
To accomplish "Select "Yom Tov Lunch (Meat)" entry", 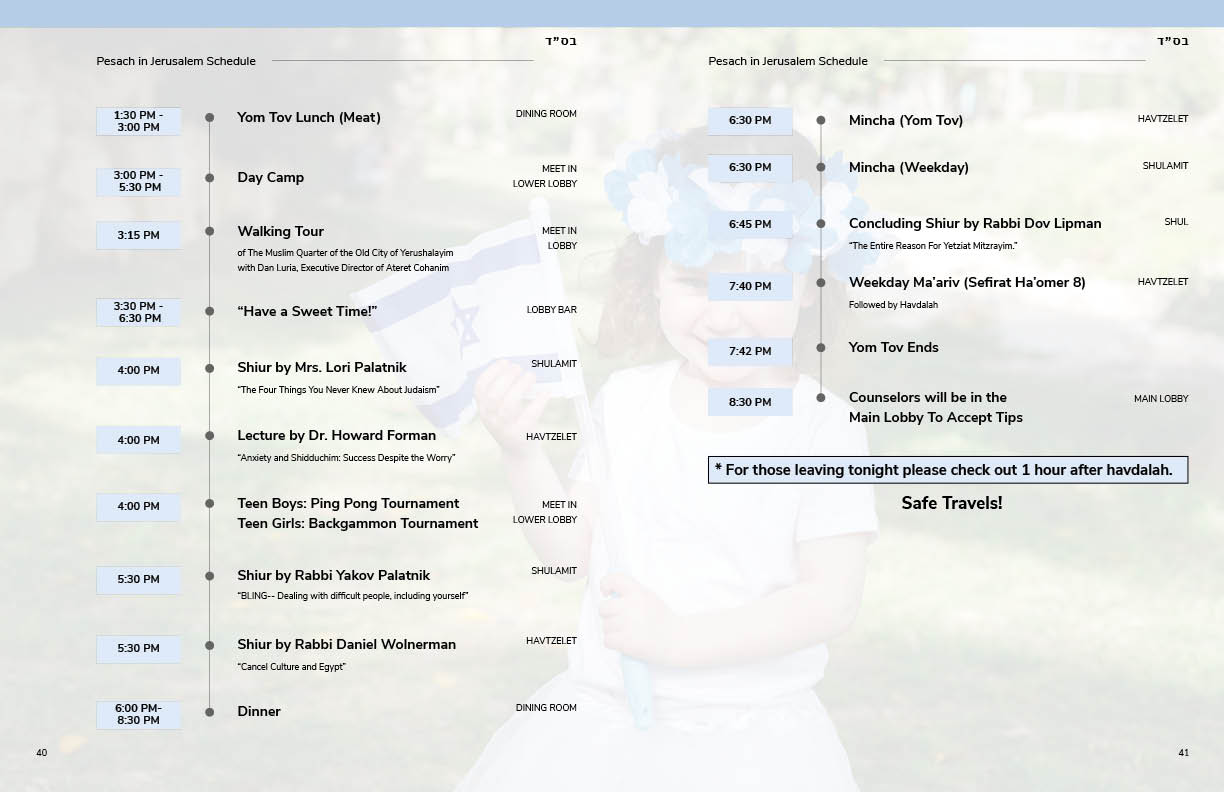I will [x=308, y=117].
